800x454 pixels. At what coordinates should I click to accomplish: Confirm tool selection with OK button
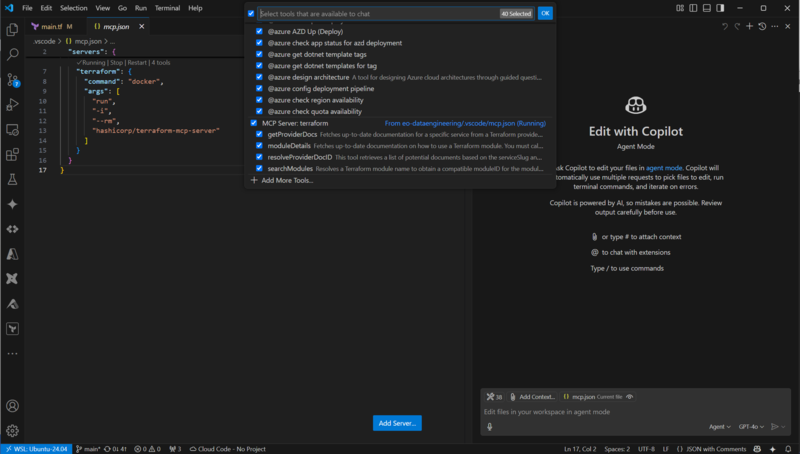pos(545,13)
